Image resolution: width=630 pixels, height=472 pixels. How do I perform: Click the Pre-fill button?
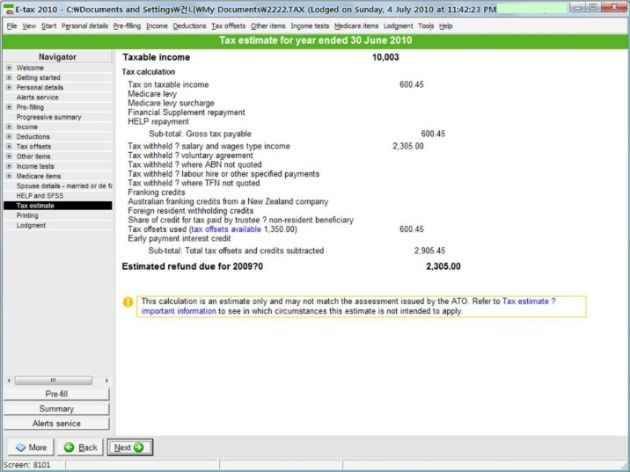pyautogui.click(x=56, y=394)
